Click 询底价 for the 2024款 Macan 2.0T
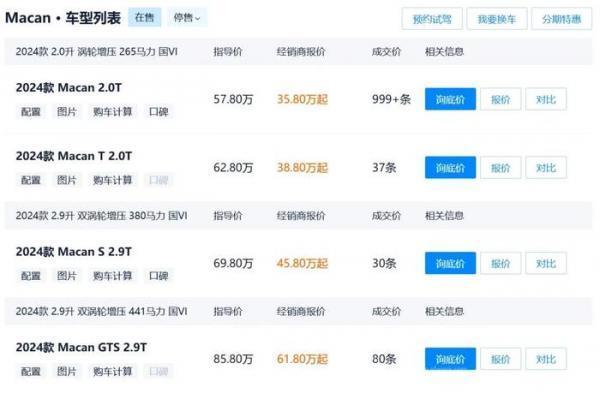The image size is (600, 393). click(450, 99)
